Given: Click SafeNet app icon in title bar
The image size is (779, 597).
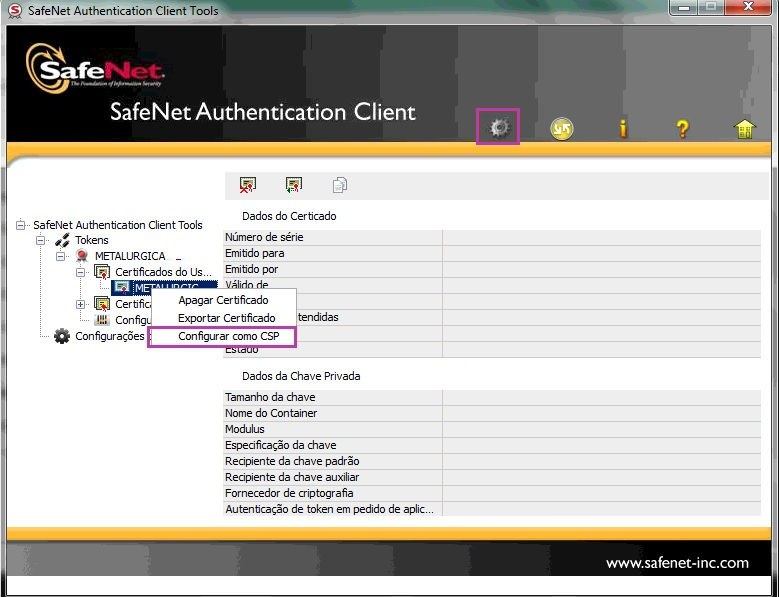Looking at the screenshot, I should click(x=15, y=10).
